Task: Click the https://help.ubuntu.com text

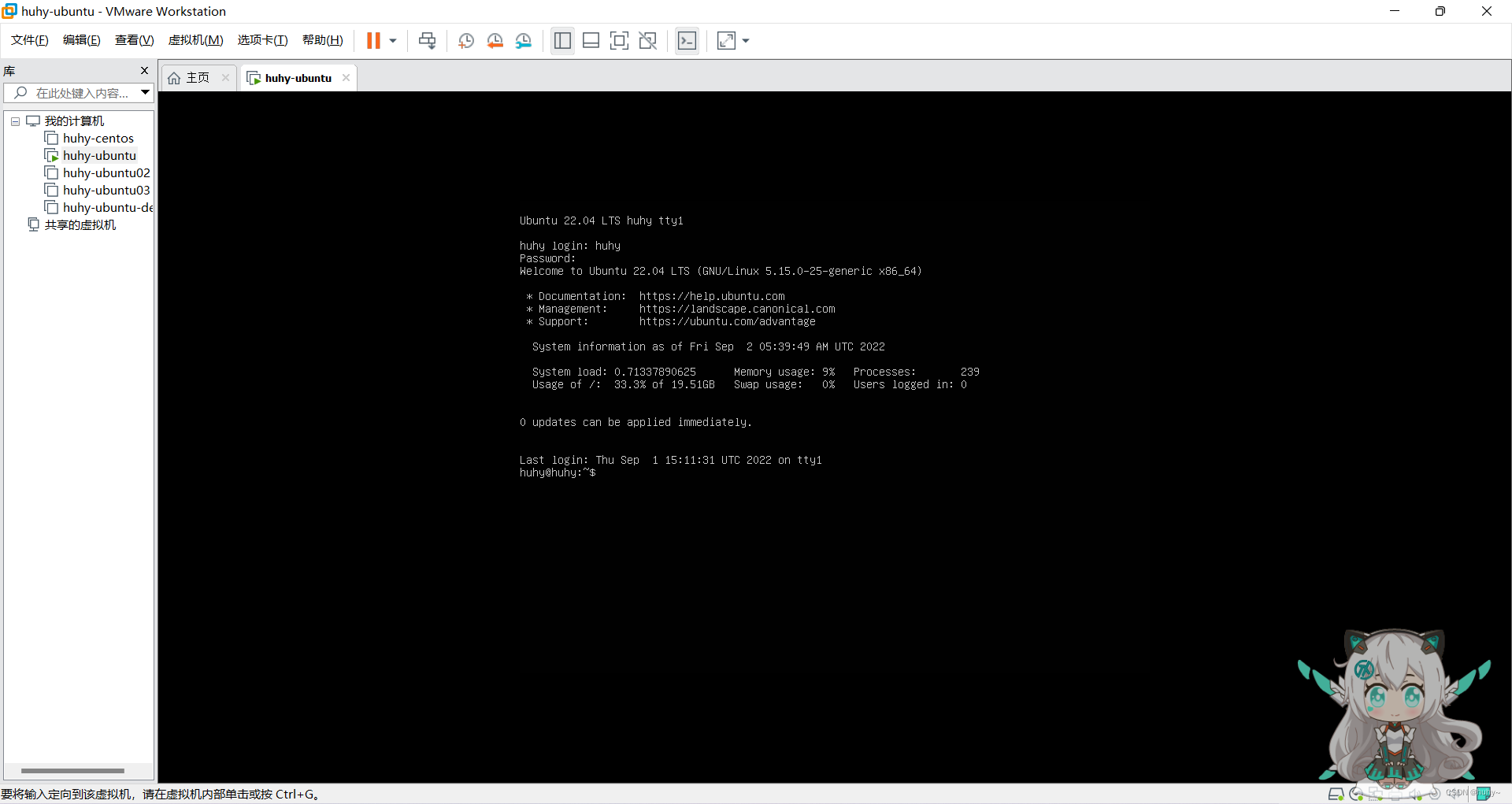Action: (712, 296)
